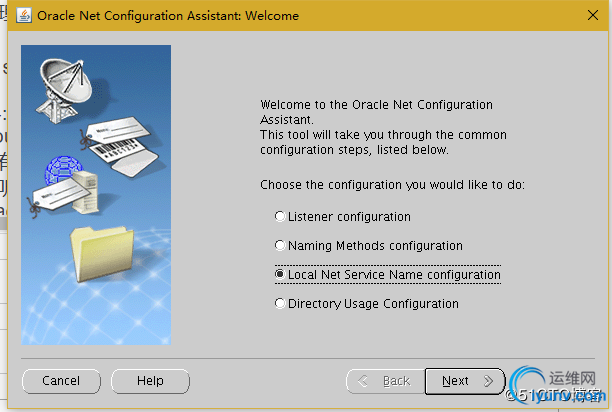Open Help for the assistant
Image resolution: width=612 pixels, height=412 pixels.
coord(150,381)
